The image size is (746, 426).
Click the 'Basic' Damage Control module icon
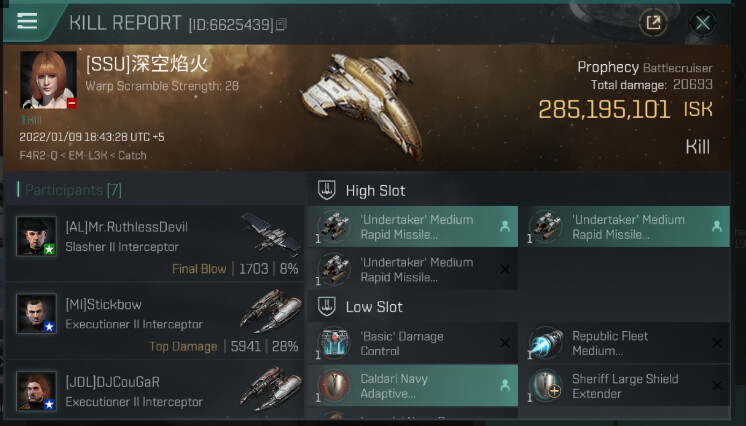334,343
